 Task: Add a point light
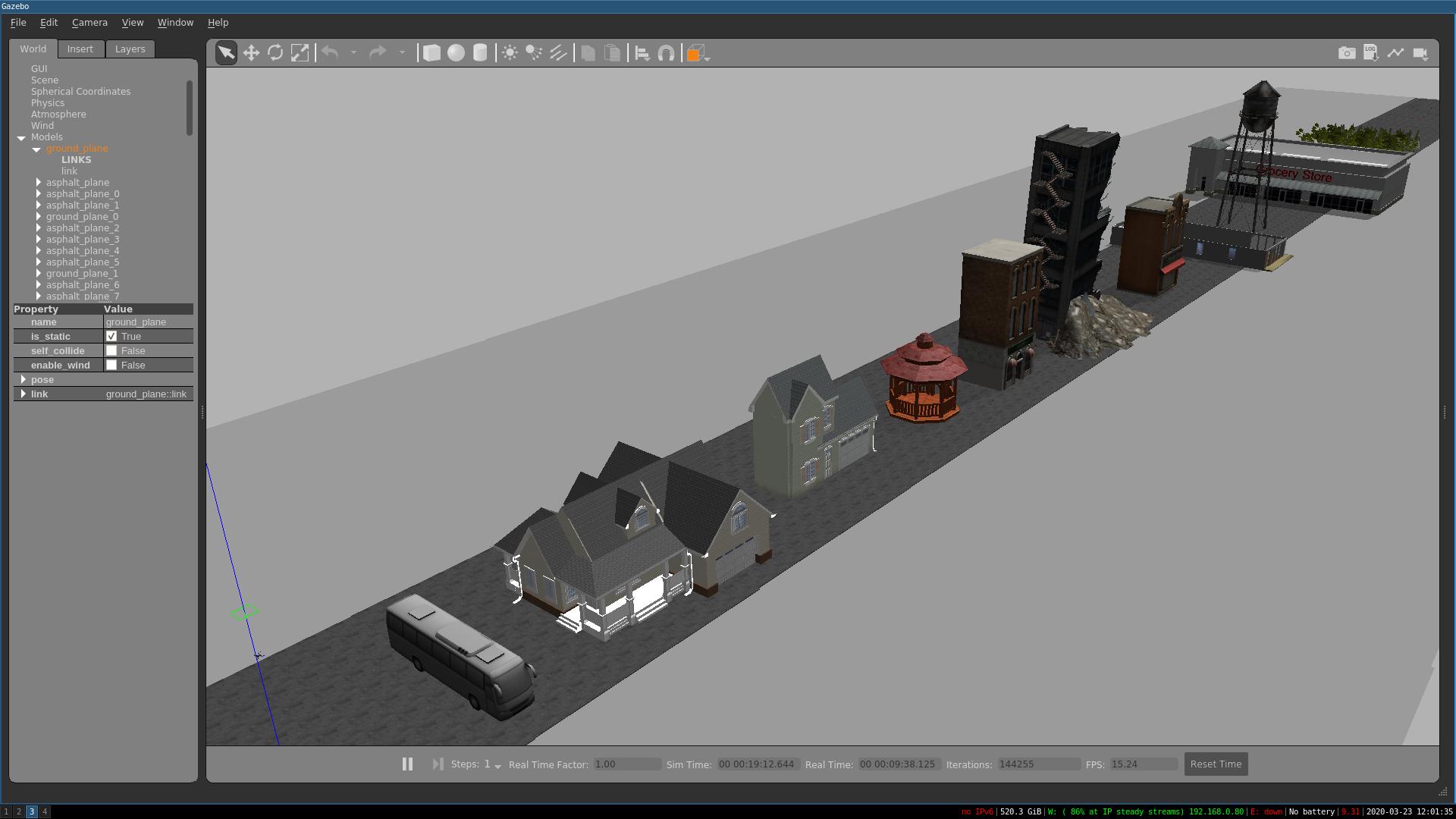[510, 53]
